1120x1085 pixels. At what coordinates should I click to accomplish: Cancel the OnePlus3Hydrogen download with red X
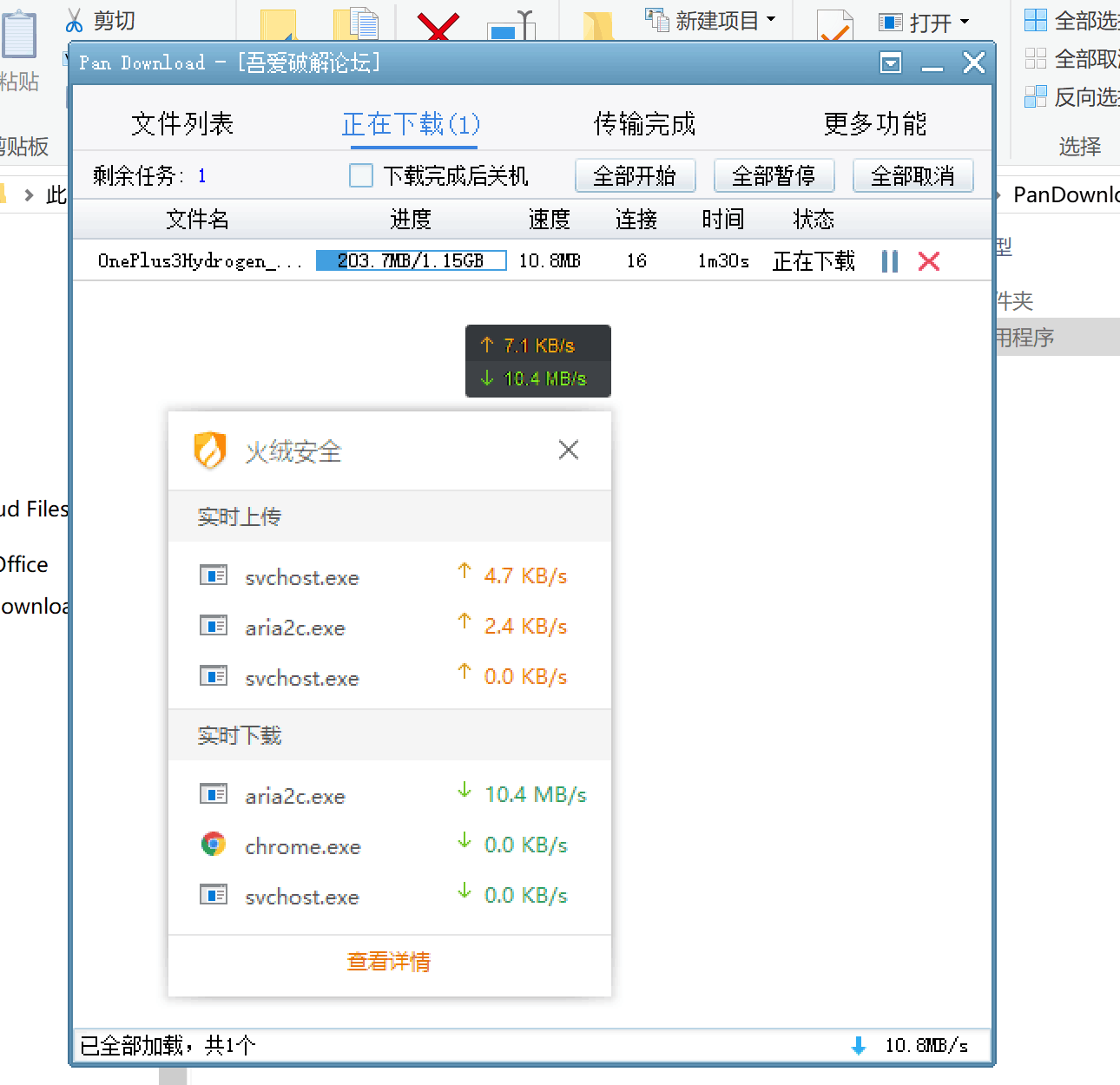929,261
